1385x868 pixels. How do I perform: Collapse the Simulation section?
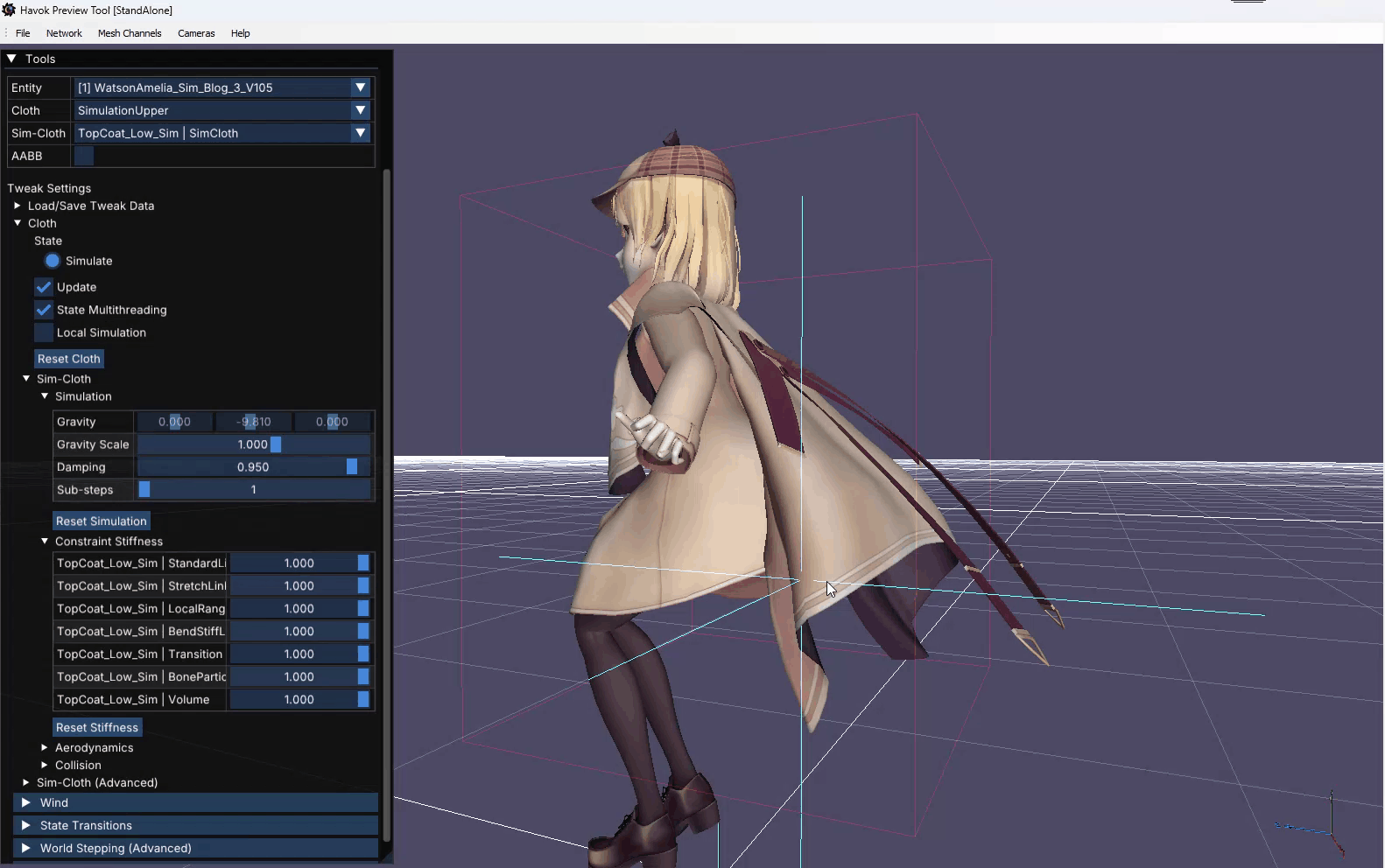(45, 396)
